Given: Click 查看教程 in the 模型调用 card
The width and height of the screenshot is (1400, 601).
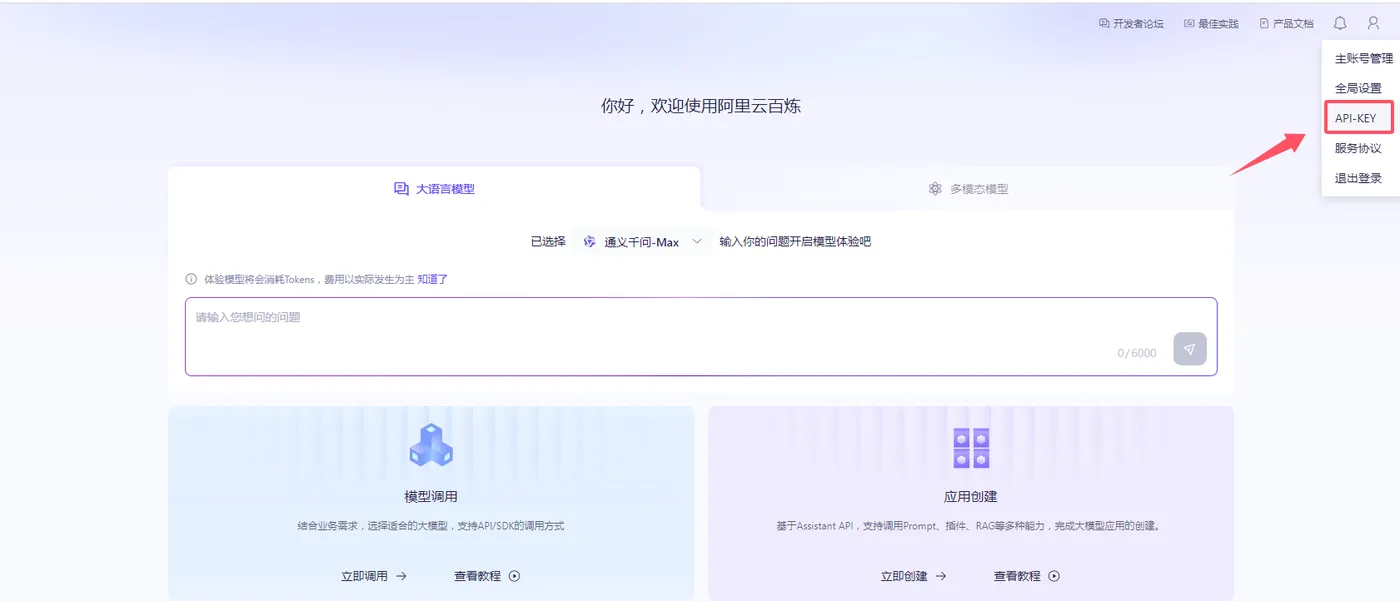Looking at the screenshot, I should [x=477, y=576].
